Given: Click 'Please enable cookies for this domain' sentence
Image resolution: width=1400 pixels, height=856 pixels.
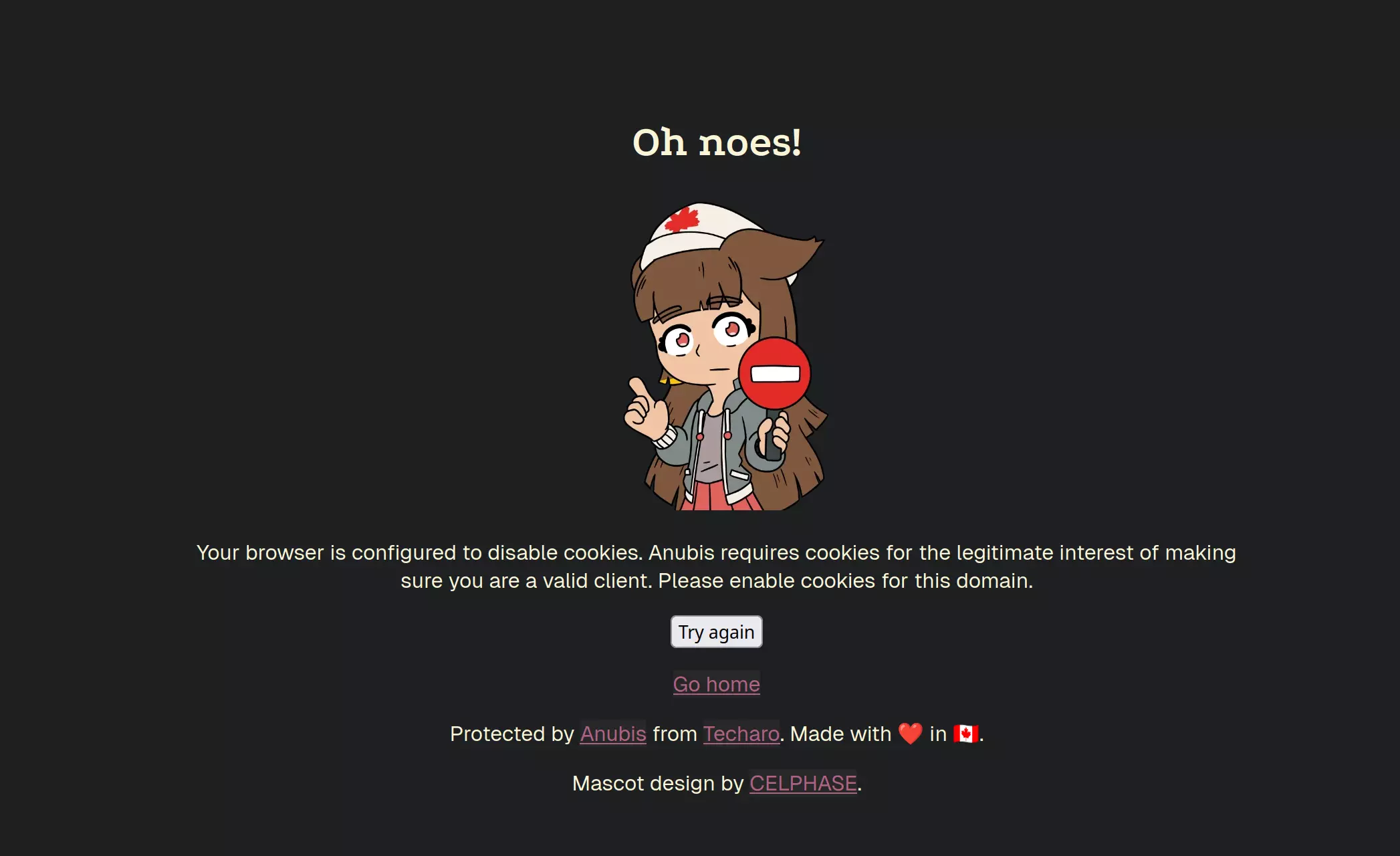Looking at the screenshot, I should pyautogui.click(x=845, y=580).
